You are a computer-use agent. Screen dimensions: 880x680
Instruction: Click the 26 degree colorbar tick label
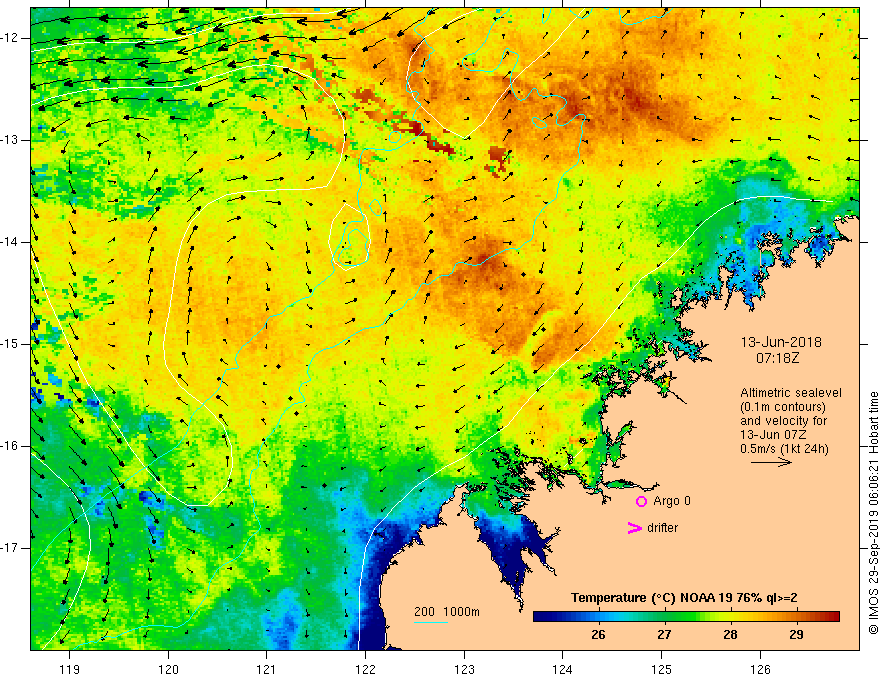[598, 635]
